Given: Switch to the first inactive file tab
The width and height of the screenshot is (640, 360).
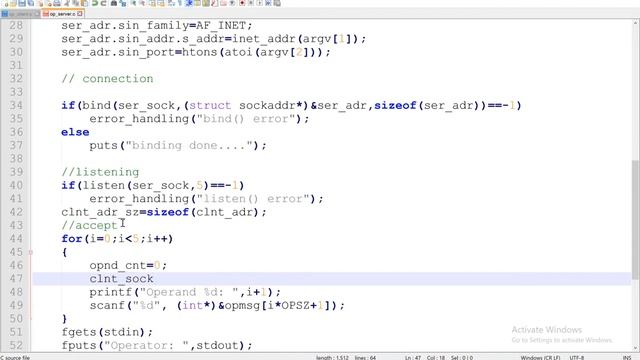Looking at the screenshot, I should point(20,14).
